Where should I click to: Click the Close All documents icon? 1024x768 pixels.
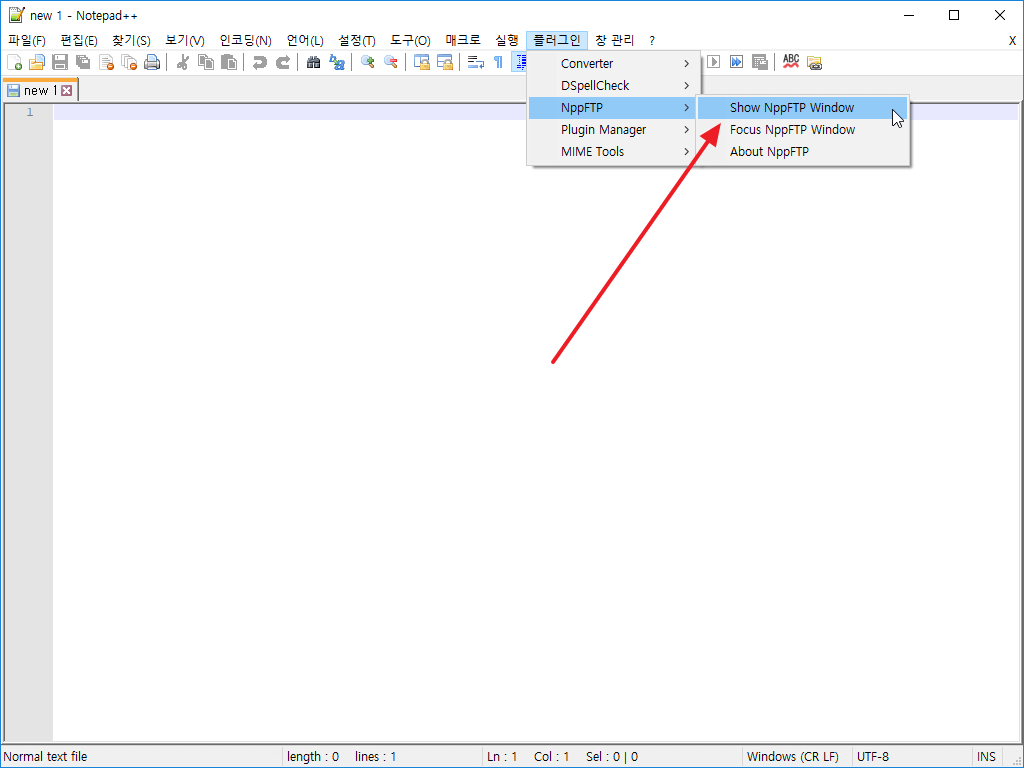(129, 62)
